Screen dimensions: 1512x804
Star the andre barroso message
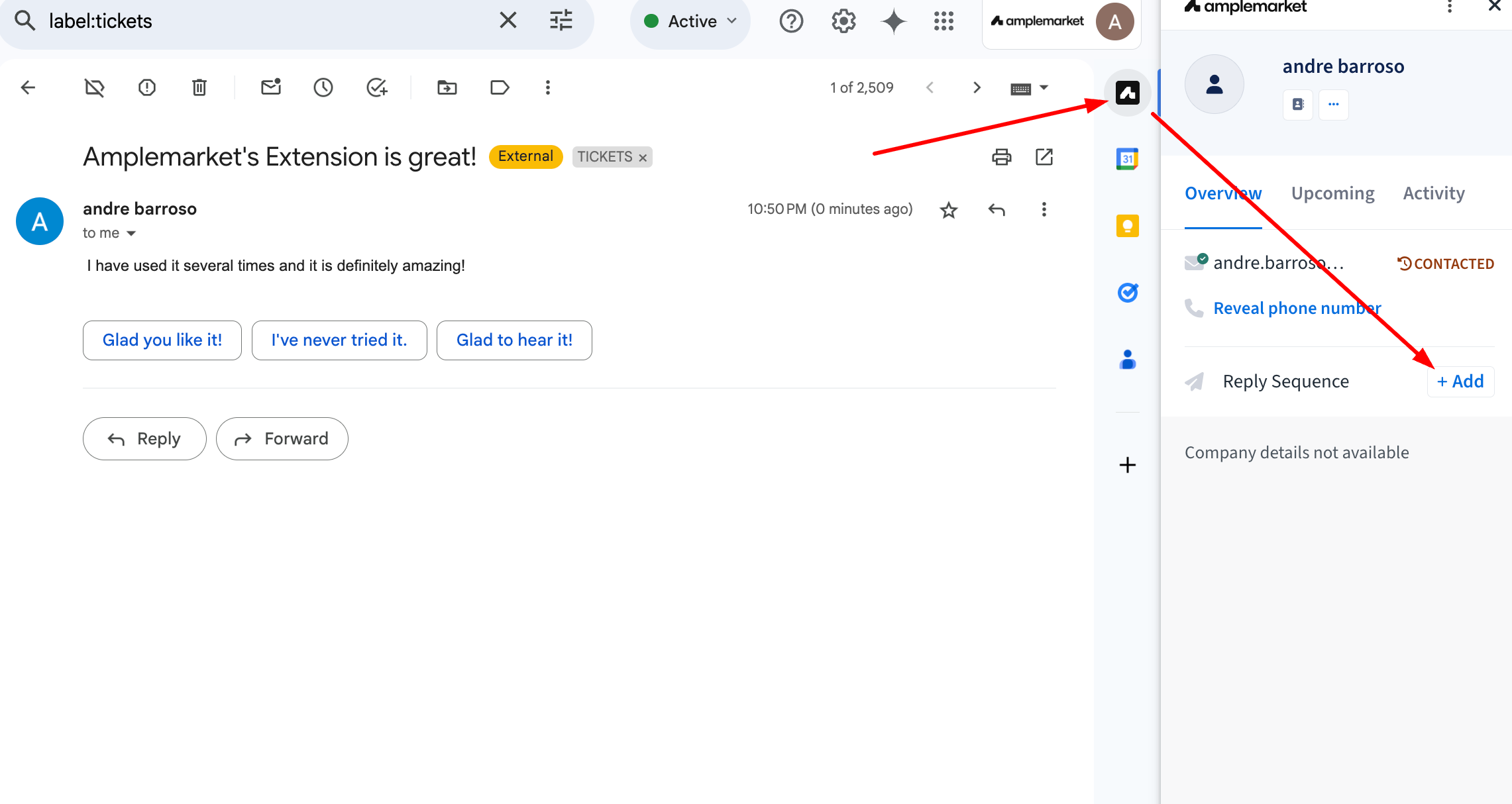(x=949, y=210)
